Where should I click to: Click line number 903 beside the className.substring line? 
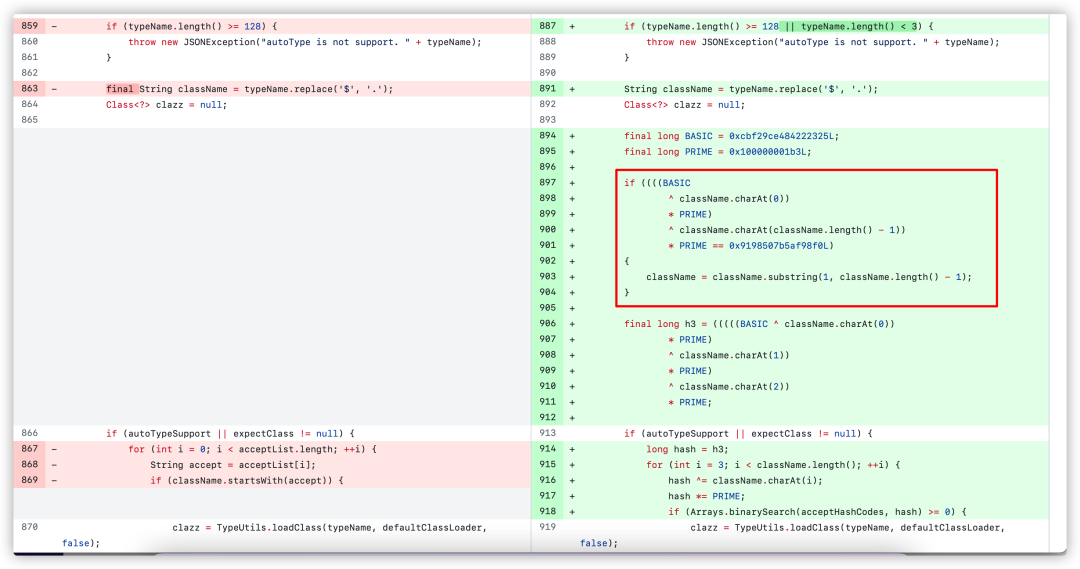point(548,277)
